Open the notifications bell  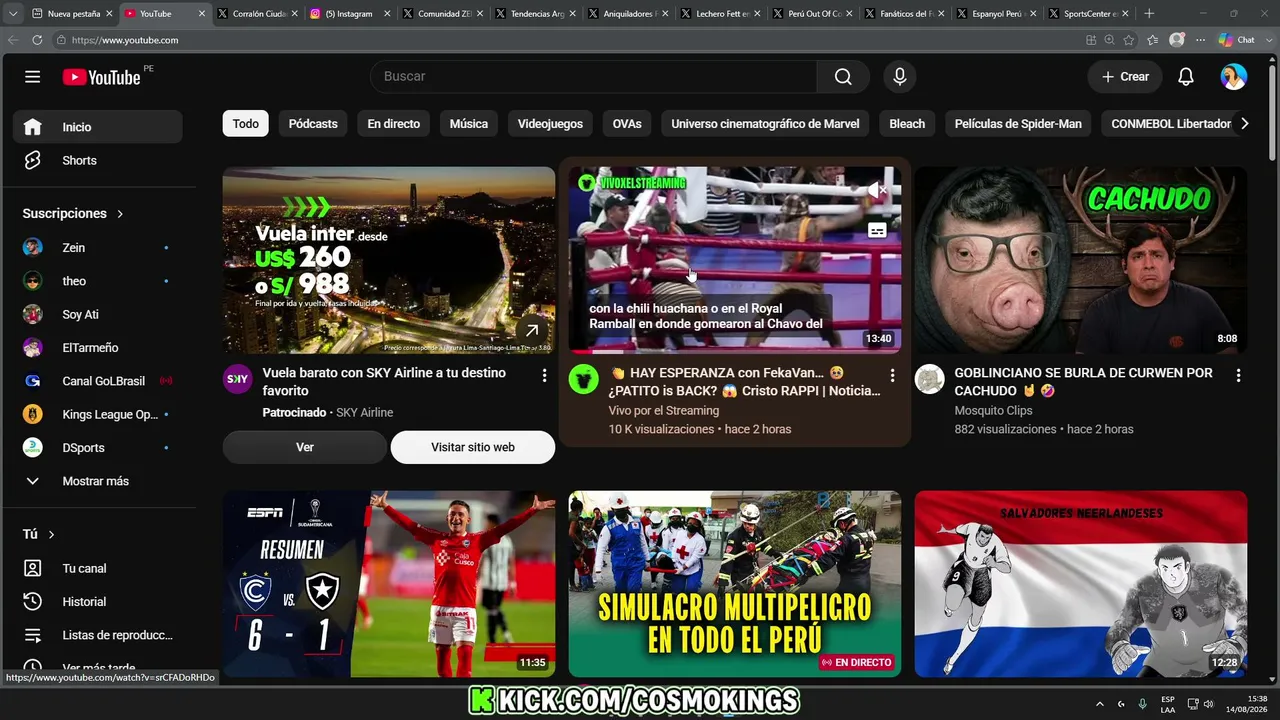[x=1186, y=77]
